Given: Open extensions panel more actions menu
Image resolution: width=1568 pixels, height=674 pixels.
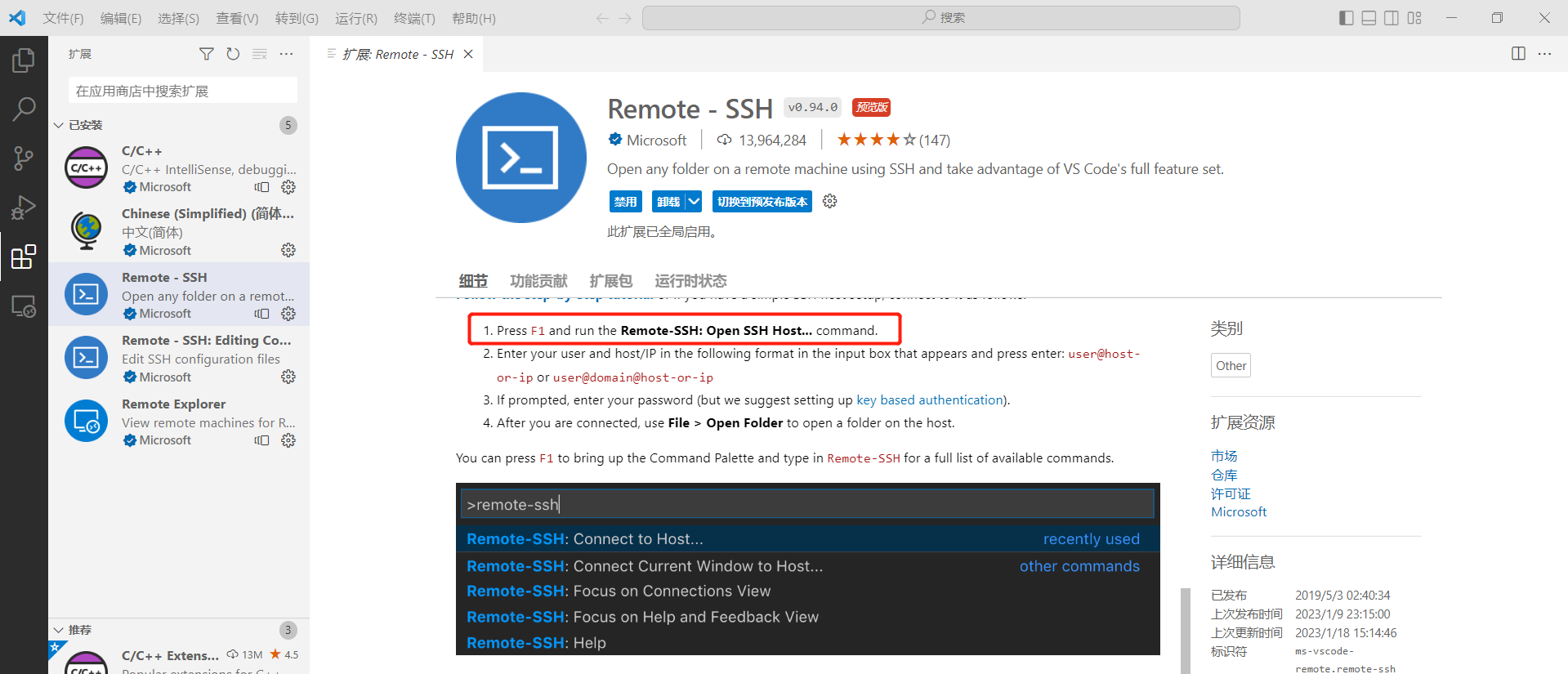Looking at the screenshot, I should click(x=286, y=54).
